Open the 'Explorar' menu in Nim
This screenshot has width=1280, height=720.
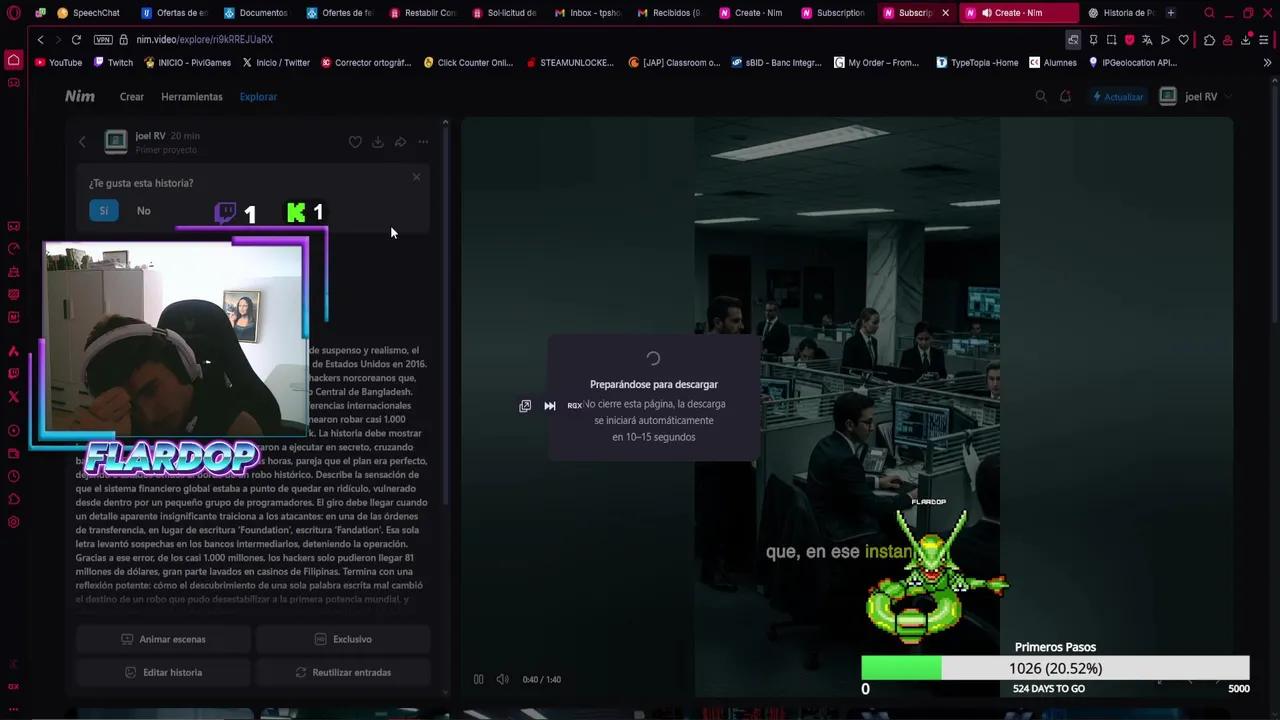click(x=258, y=97)
